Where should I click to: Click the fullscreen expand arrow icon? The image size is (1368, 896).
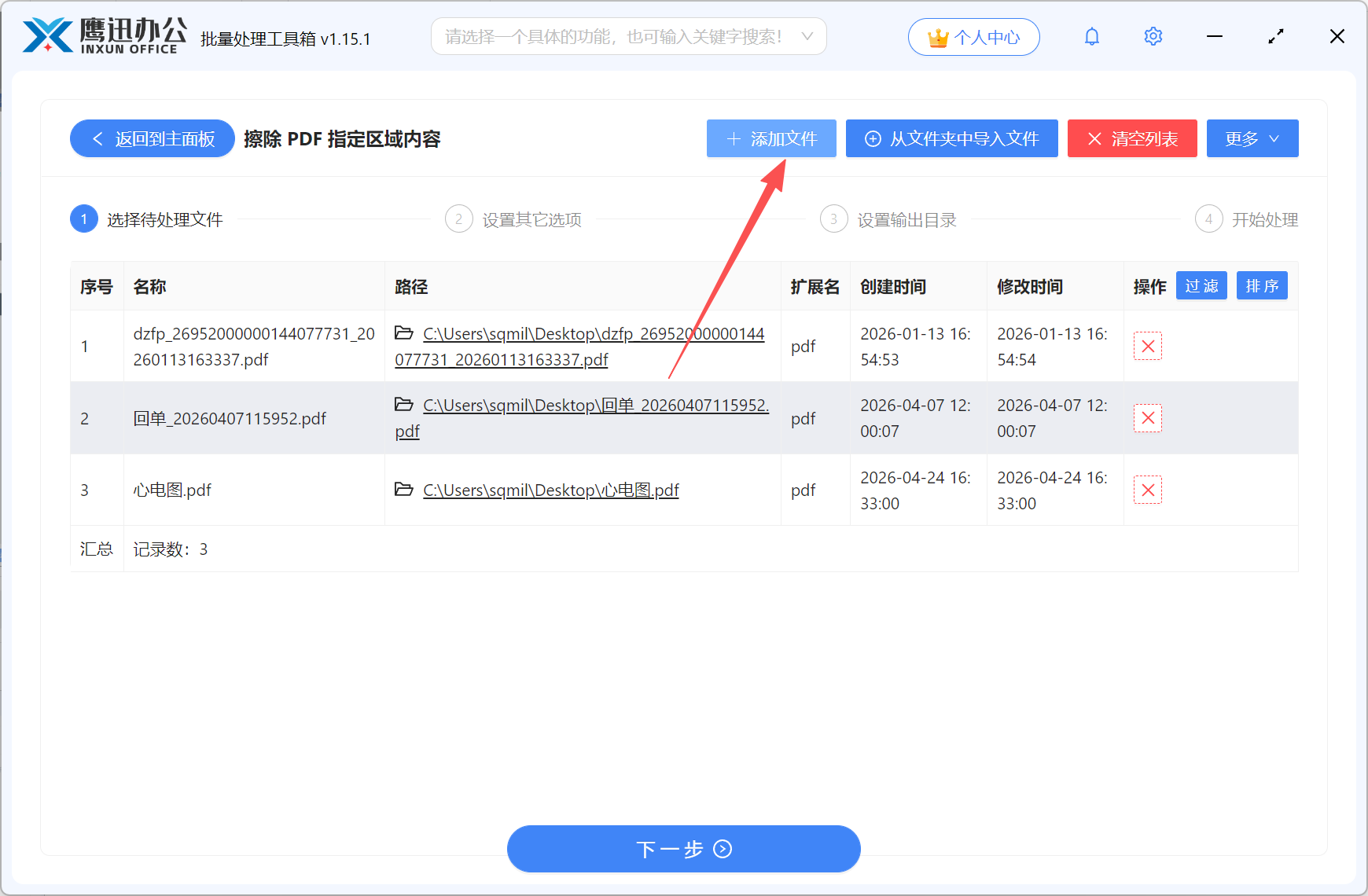1276,36
